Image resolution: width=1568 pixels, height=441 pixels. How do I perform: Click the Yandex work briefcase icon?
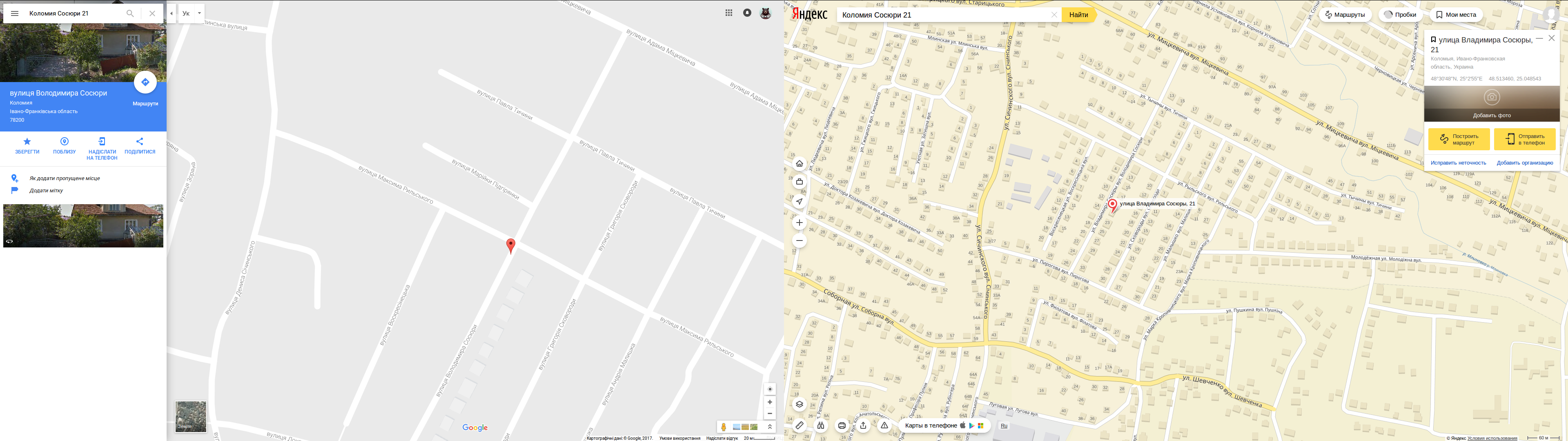click(800, 182)
